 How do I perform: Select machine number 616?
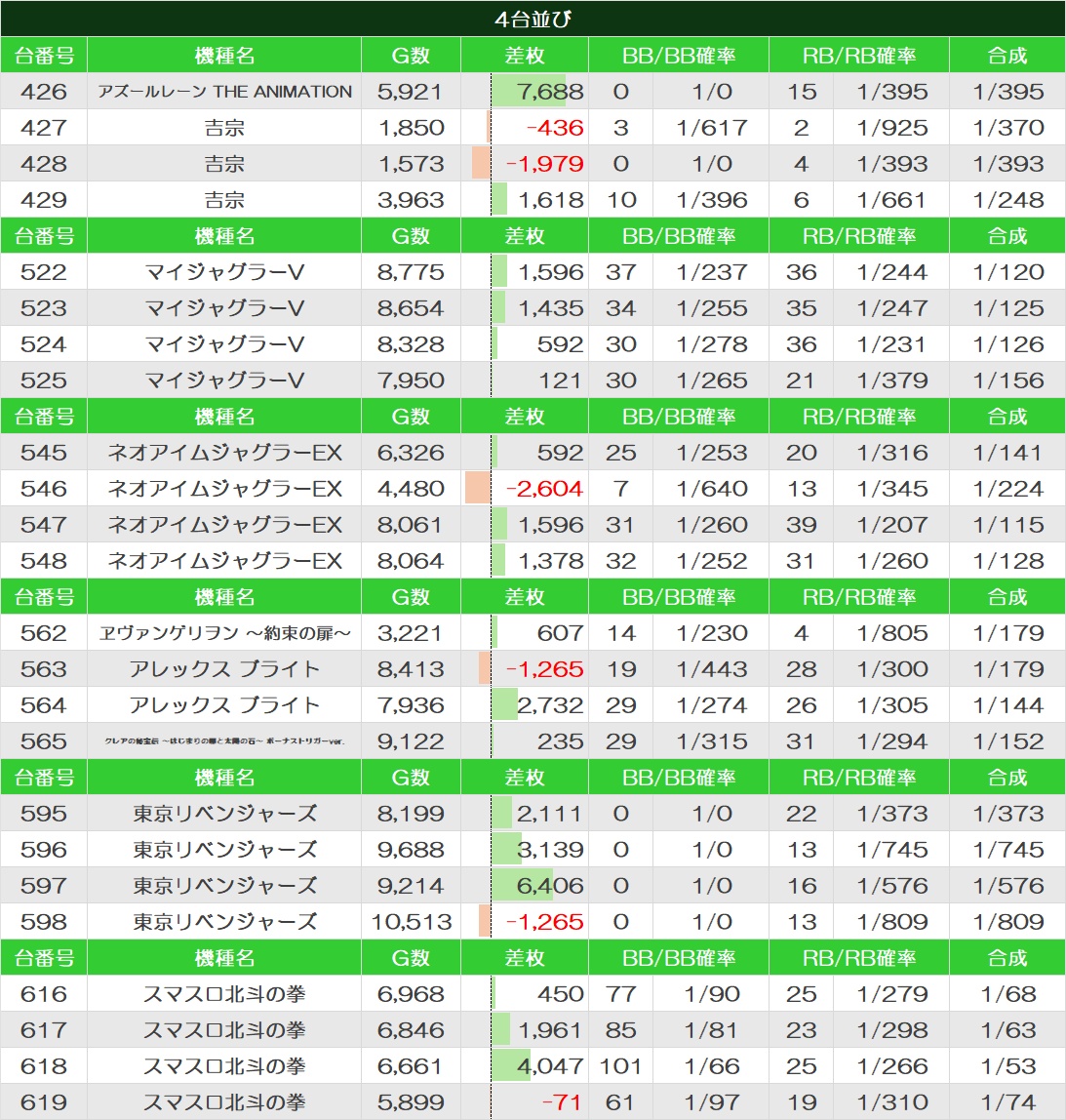(44, 993)
